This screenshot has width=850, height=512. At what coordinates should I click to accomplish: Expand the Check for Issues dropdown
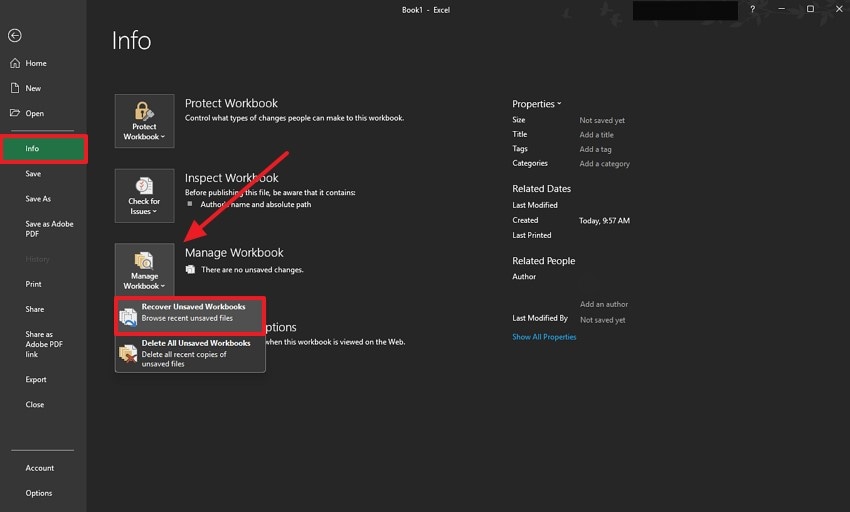click(144, 196)
